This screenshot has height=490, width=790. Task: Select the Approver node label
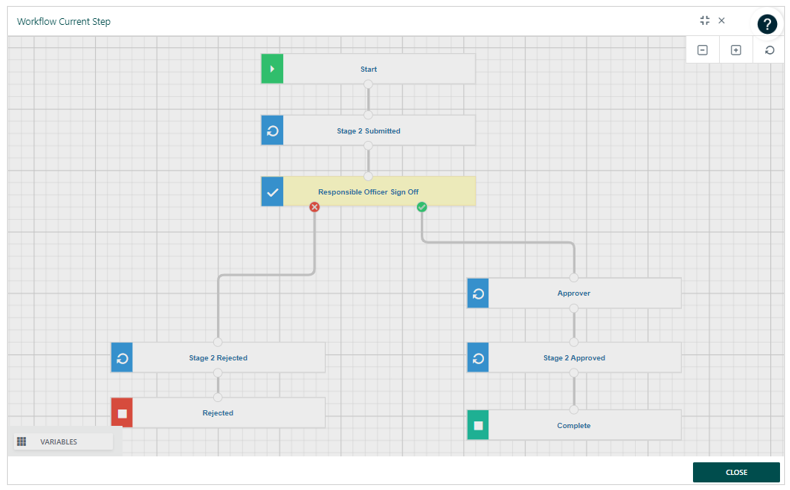(573, 293)
